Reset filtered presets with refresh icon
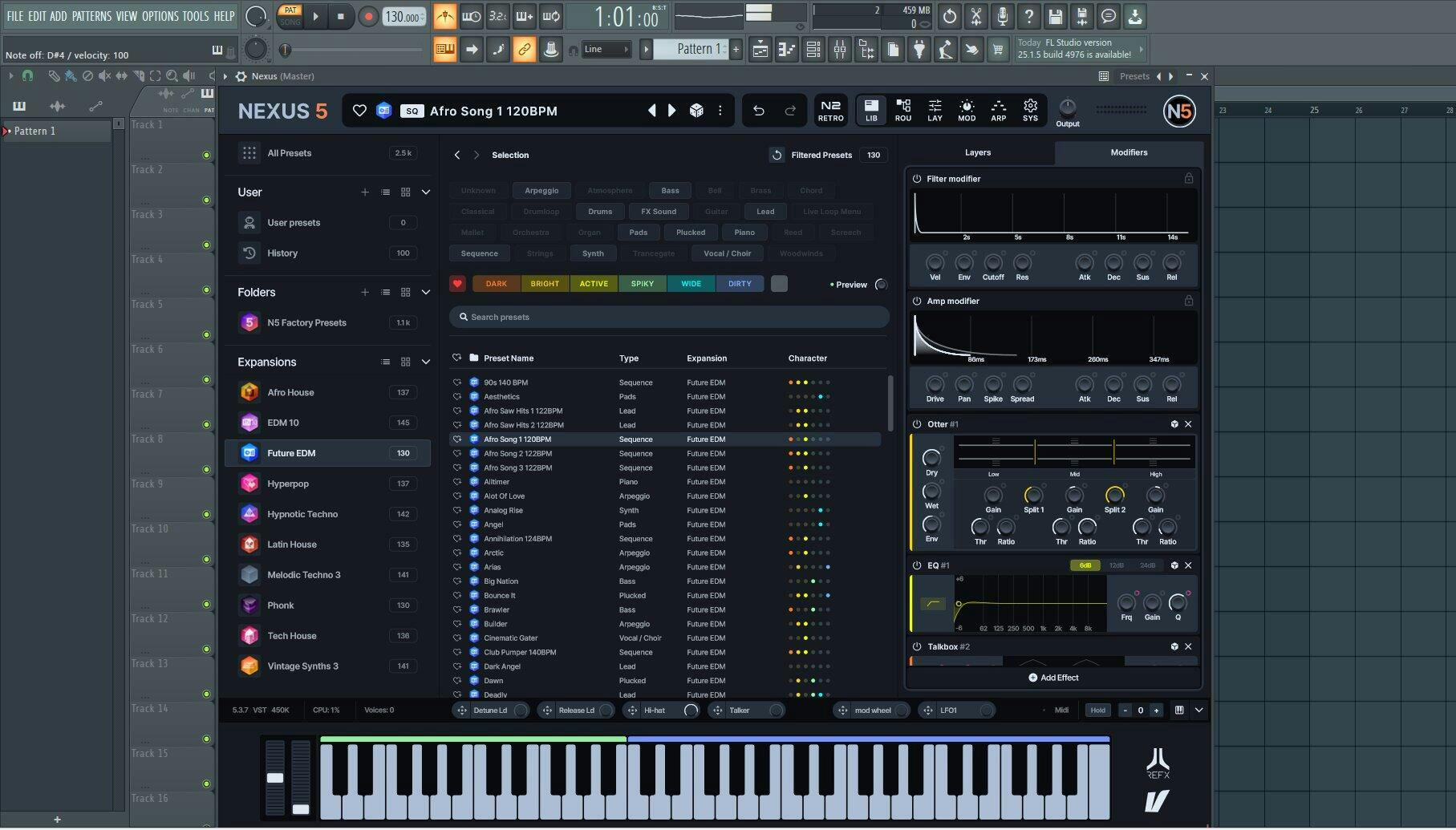 coord(776,155)
